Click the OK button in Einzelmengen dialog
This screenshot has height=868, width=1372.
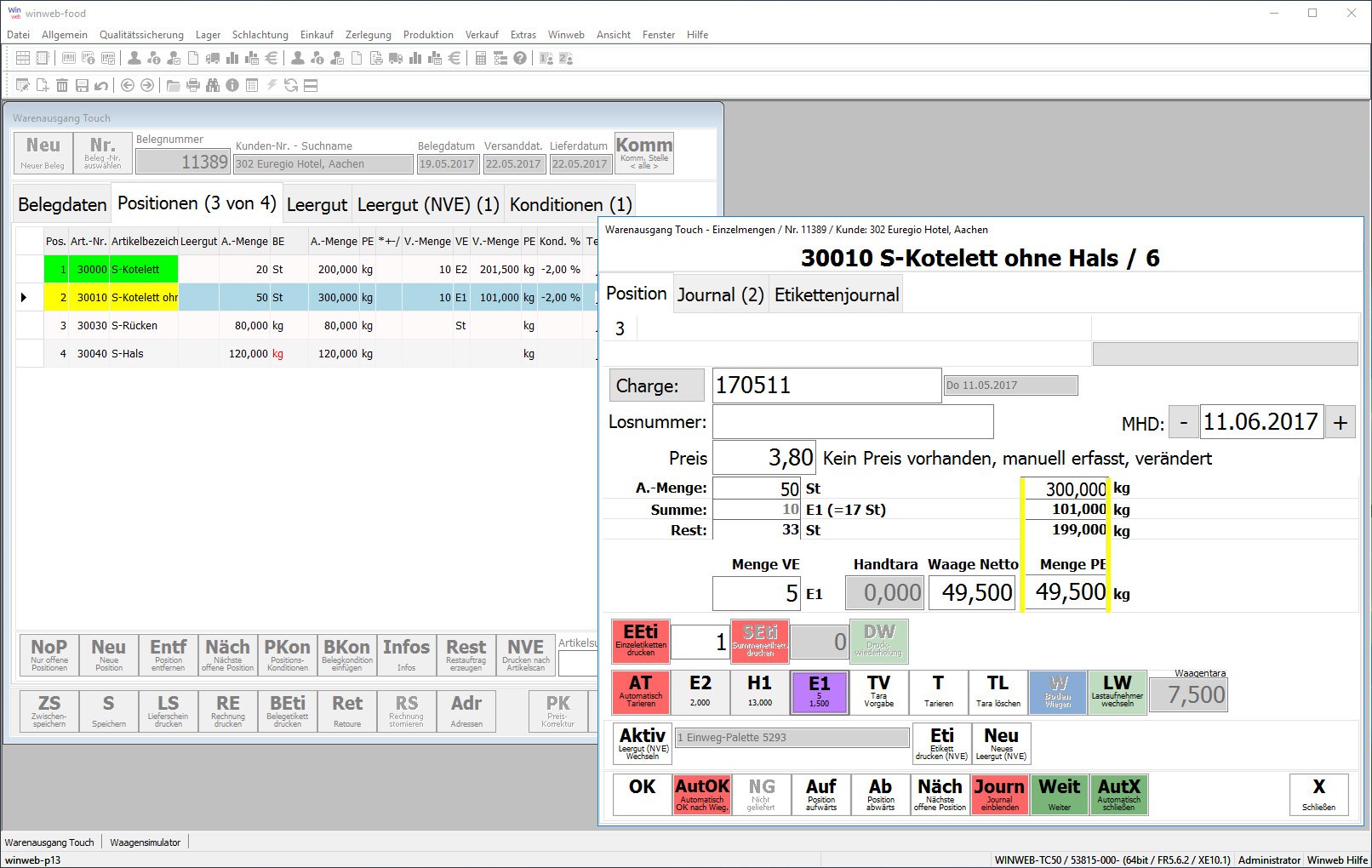click(643, 795)
